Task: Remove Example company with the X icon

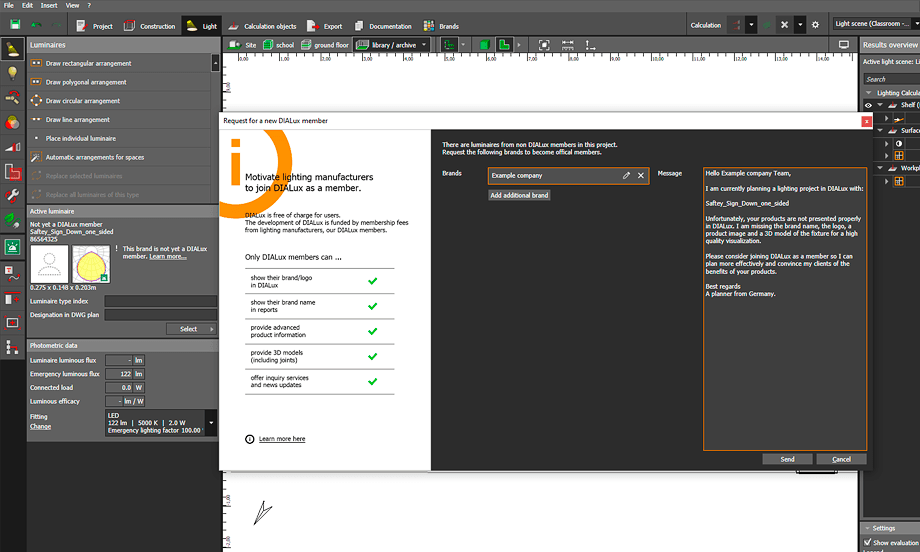Action: (x=641, y=175)
